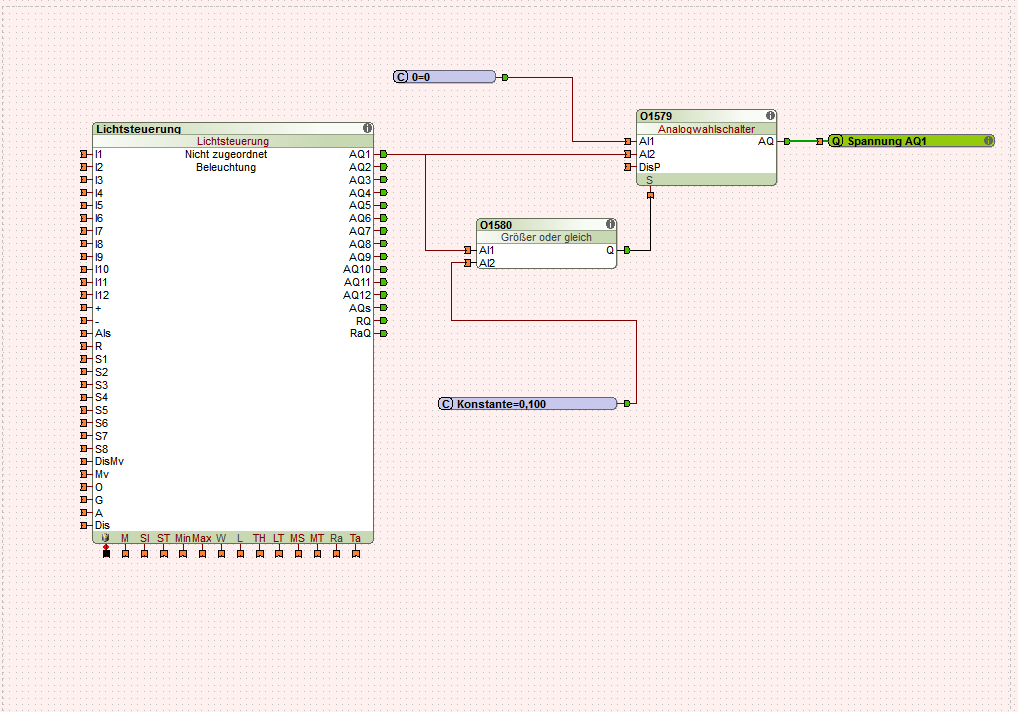
Task: Click the 'Nicht zugeordnet' text
Action: (x=226, y=154)
